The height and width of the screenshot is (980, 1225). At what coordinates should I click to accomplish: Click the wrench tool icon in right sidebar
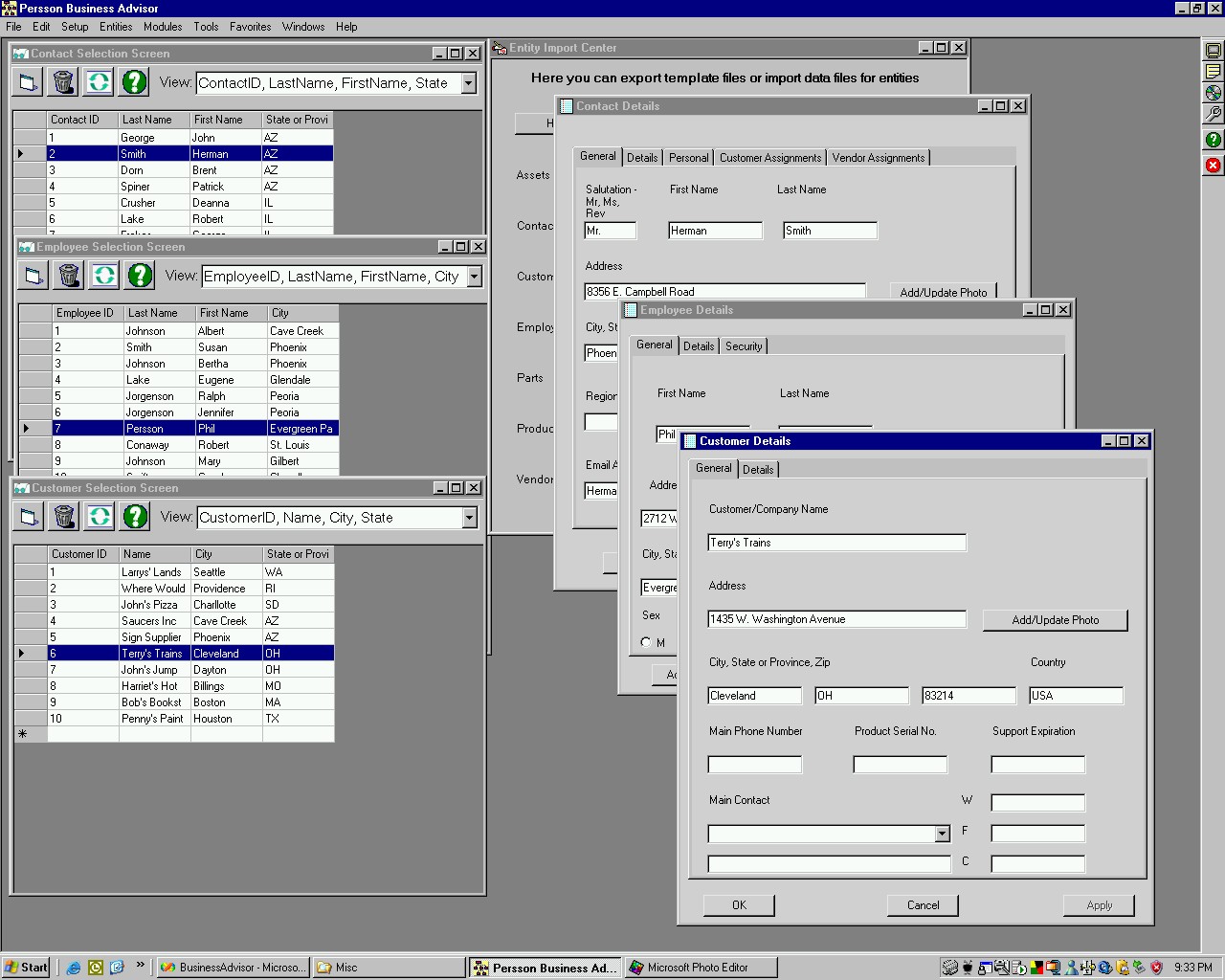pos(1213,114)
